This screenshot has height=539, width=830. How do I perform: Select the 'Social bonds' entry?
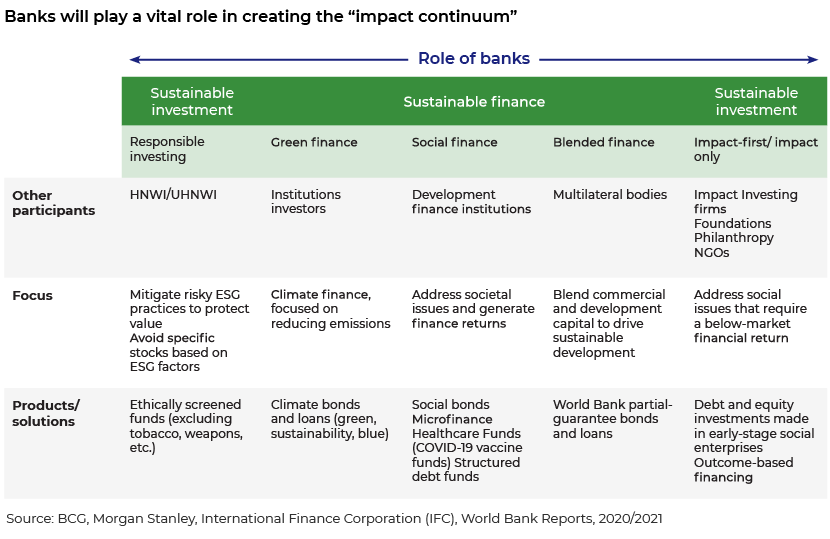click(x=450, y=405)
